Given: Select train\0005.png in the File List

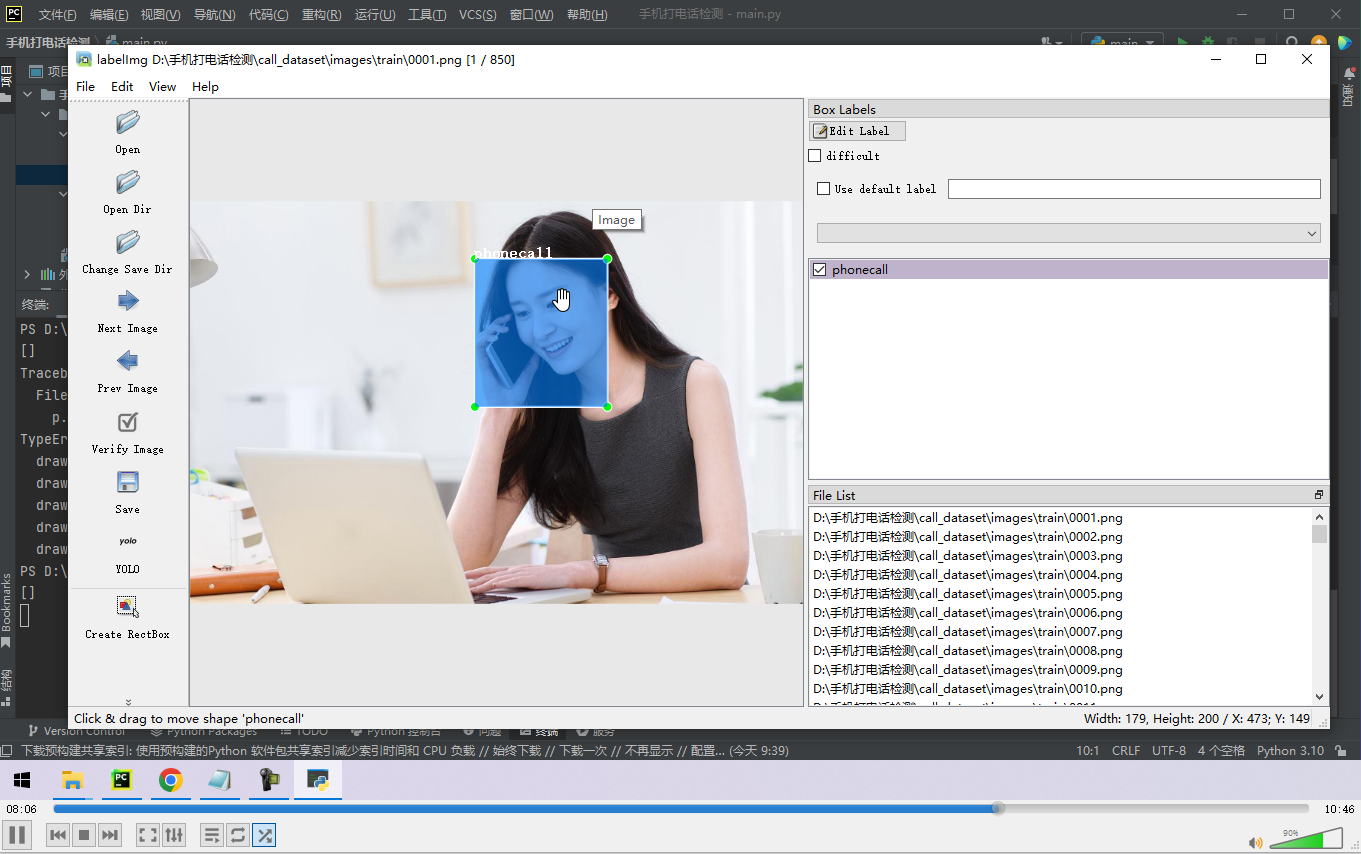Looking at the screenshot, I should [968, 594].
